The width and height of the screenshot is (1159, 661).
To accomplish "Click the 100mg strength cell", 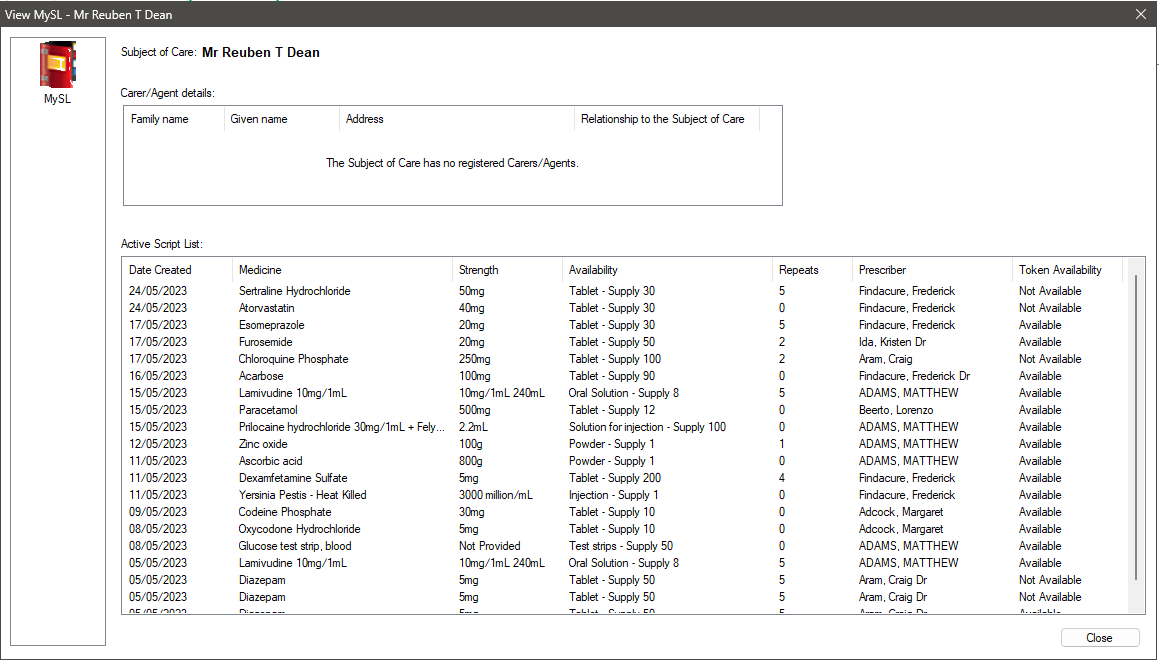I will pos(475,376).
